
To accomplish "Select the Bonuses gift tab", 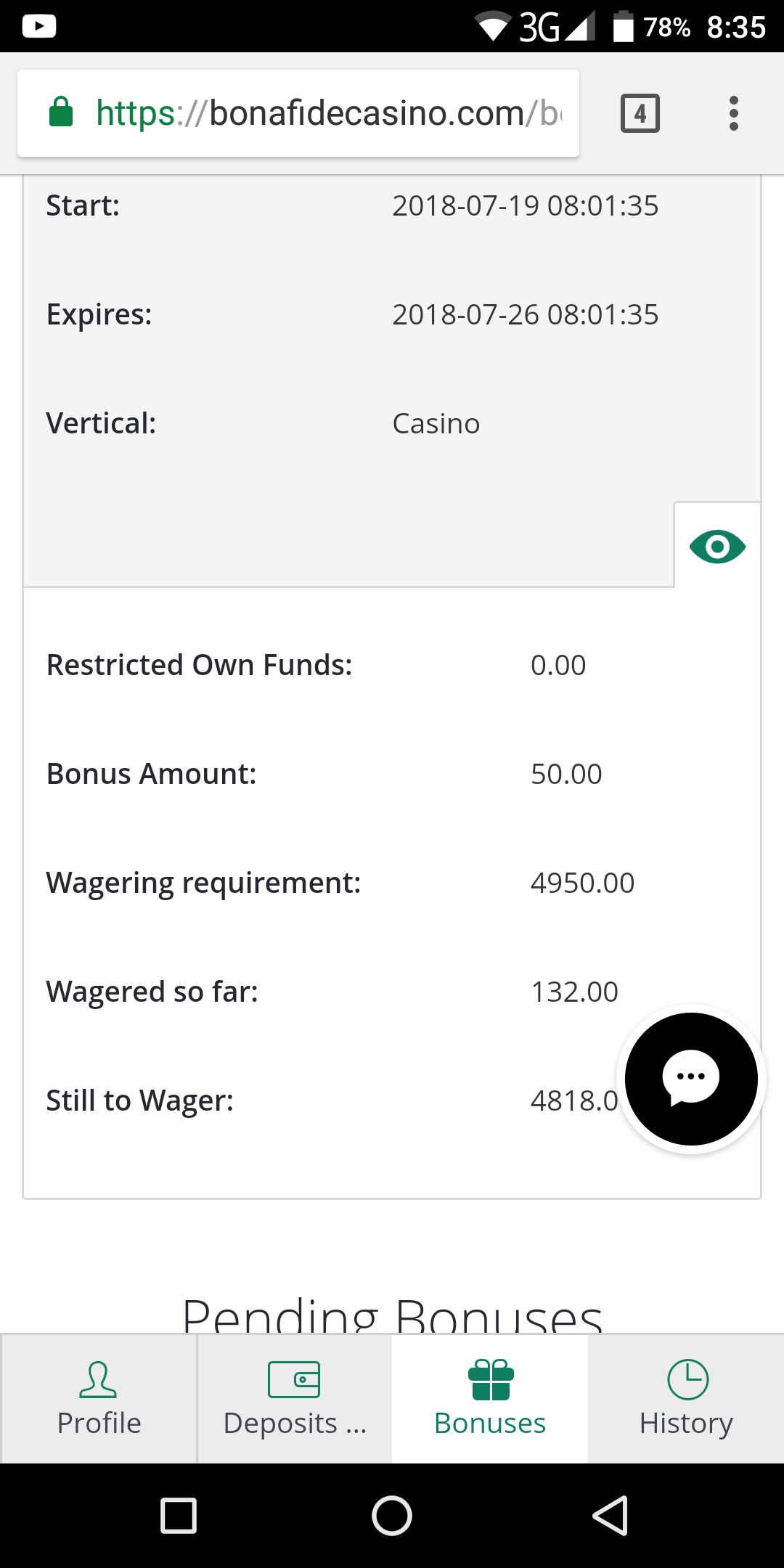I will pos(490,1399).
